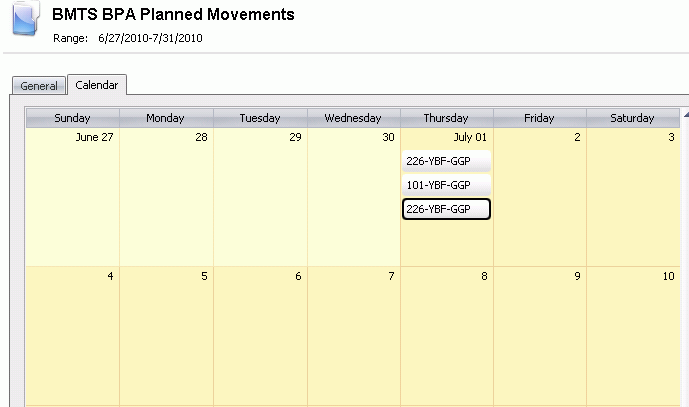This screenshot has width=689, height=407.
Task: Pick the day cell numbered 28
Action: pos(166,200)
